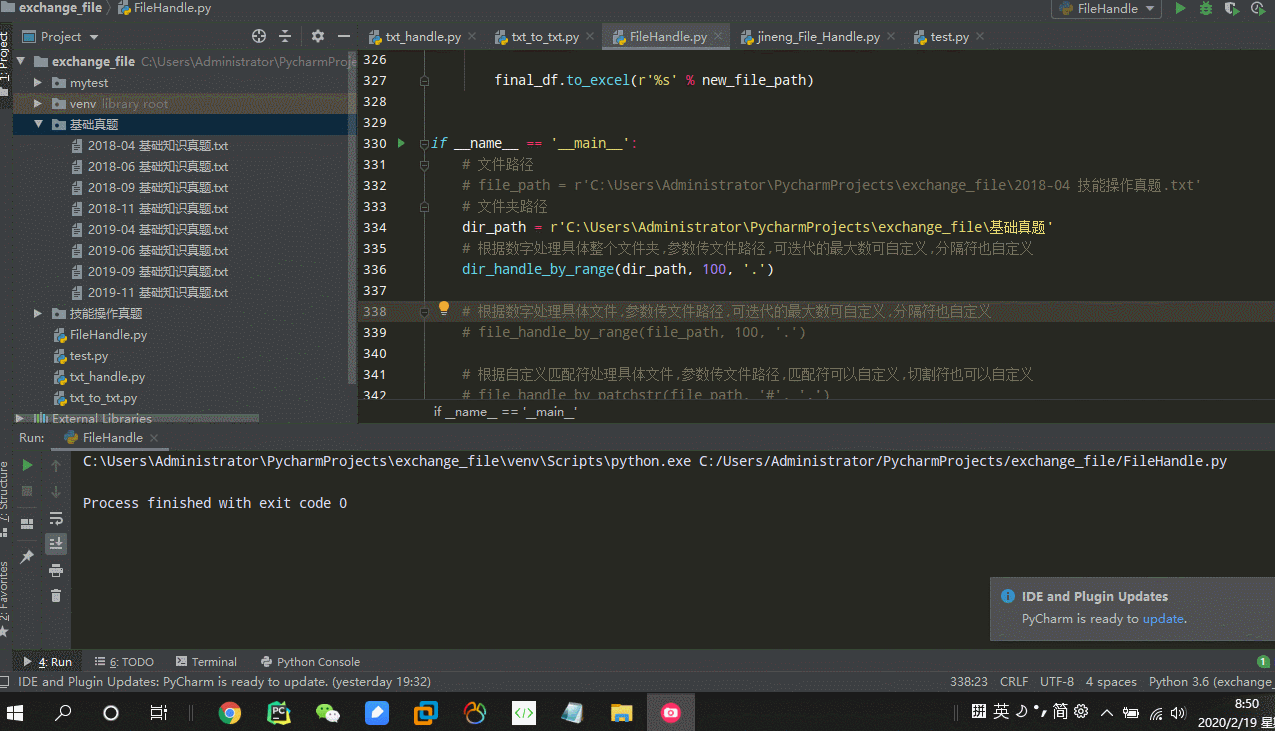1275x731 pixels.
Task: Click the Debug bug icon in top toolbar
Action: [x=1206, y=9]
